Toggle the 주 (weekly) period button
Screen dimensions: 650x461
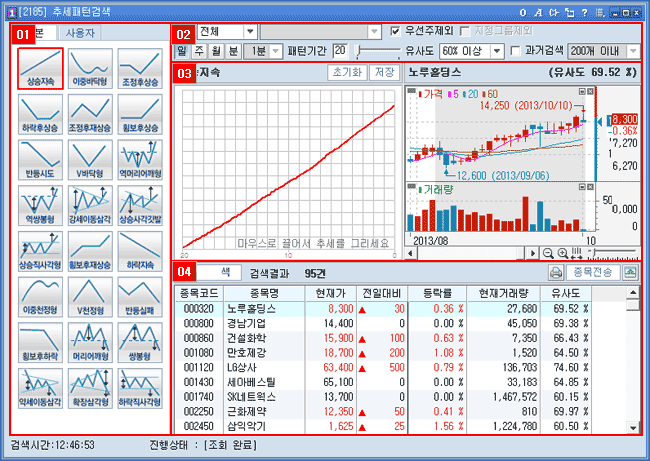(197, 51)
